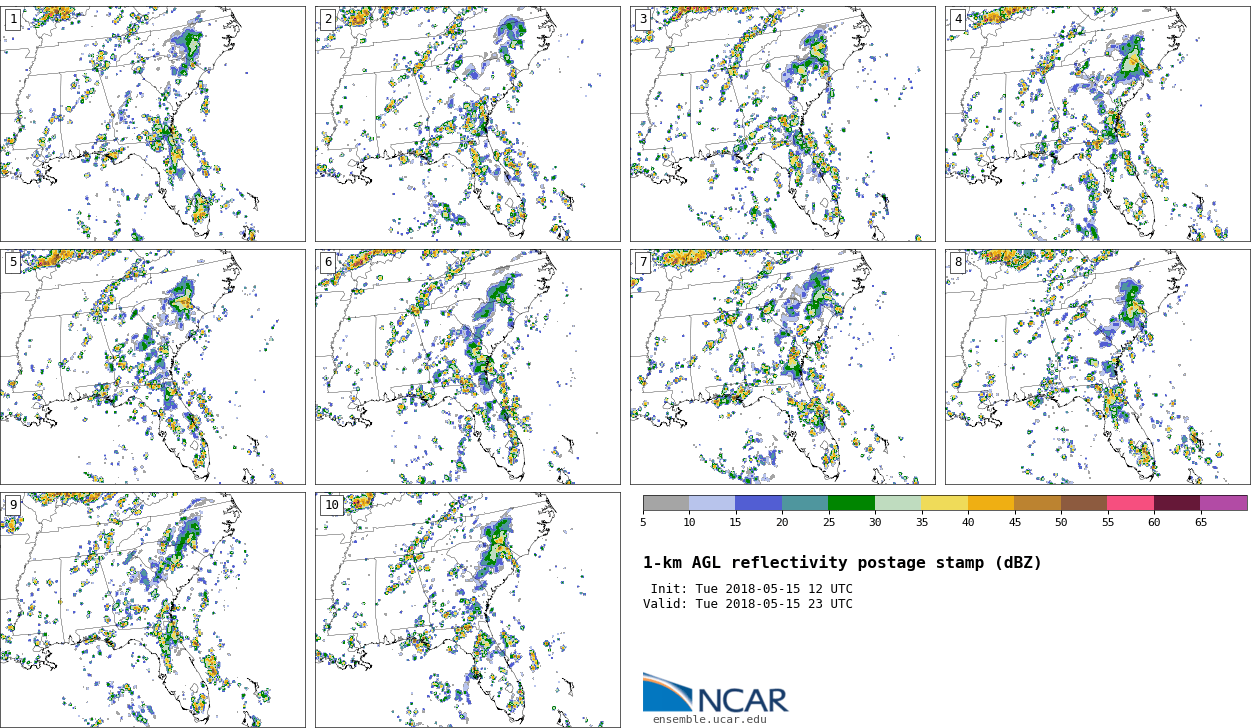Click the Valid time 23 UTC text
Viewport: 1260px width, 728px height.
748,604
